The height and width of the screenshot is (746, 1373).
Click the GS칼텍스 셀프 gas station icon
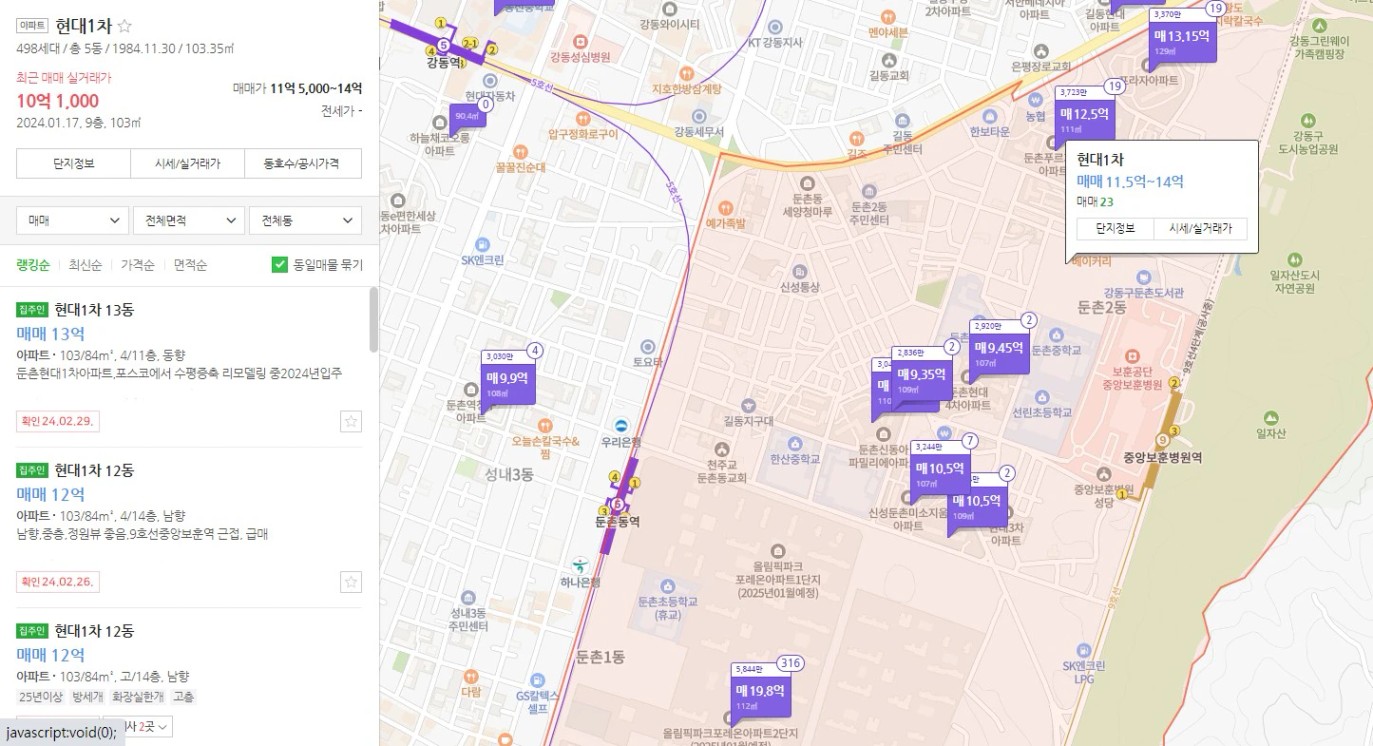coord(538,680)
